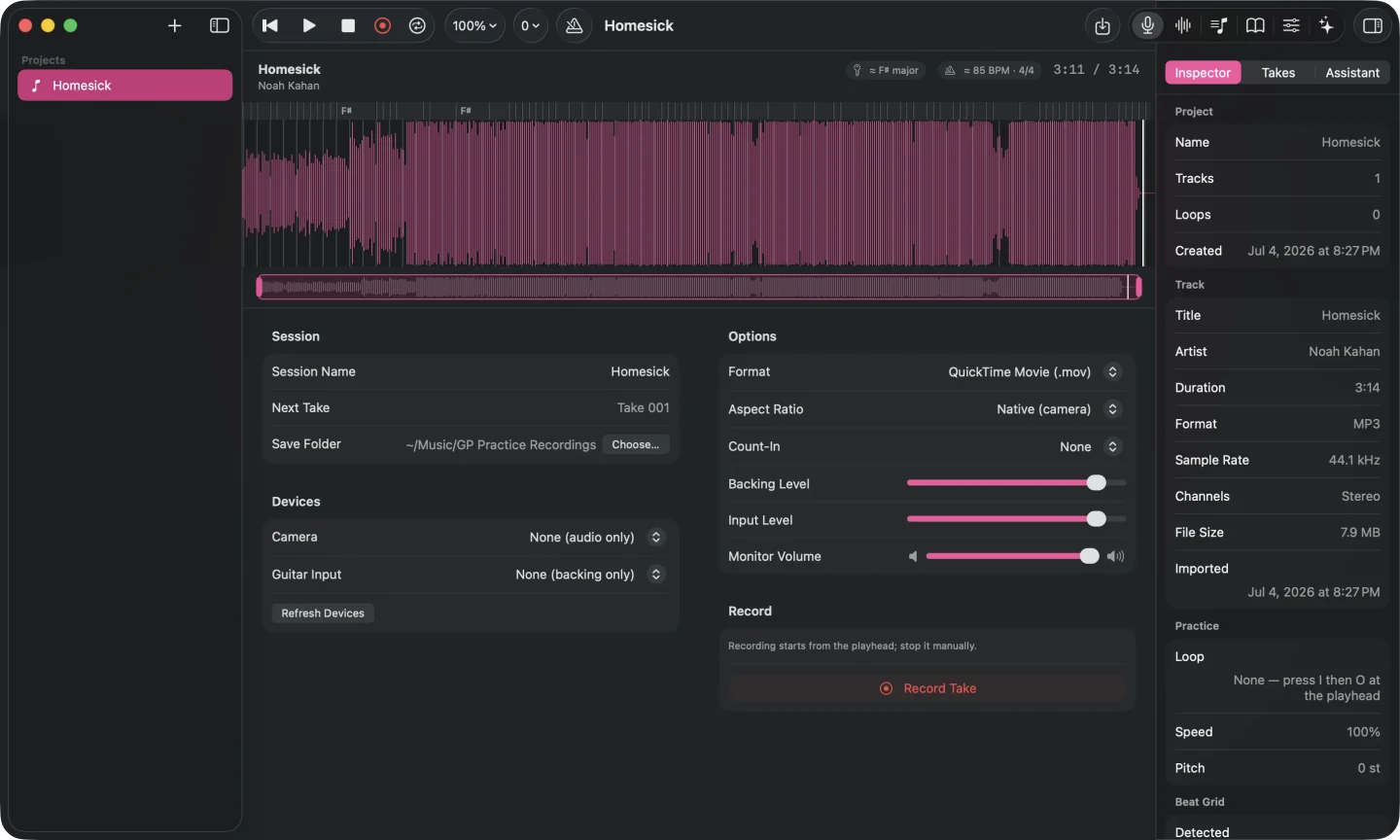The image size is (1400, 840).
Task: Toggle the loop cycle icon
Action: point(417,26)
